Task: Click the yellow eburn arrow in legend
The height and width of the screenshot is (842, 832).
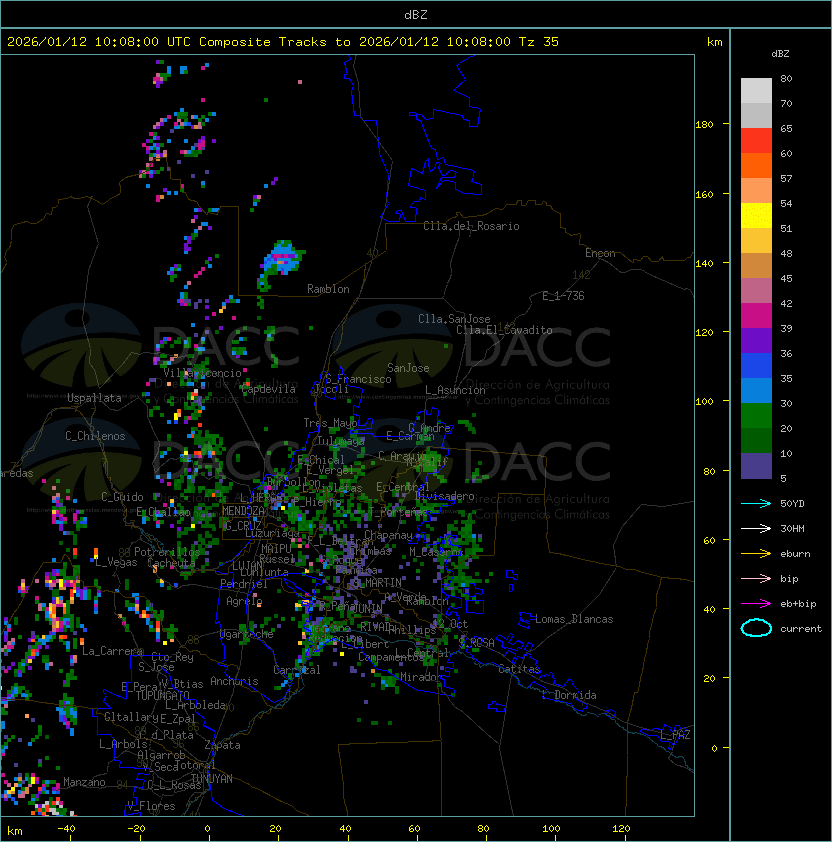Action: point(756,554)
